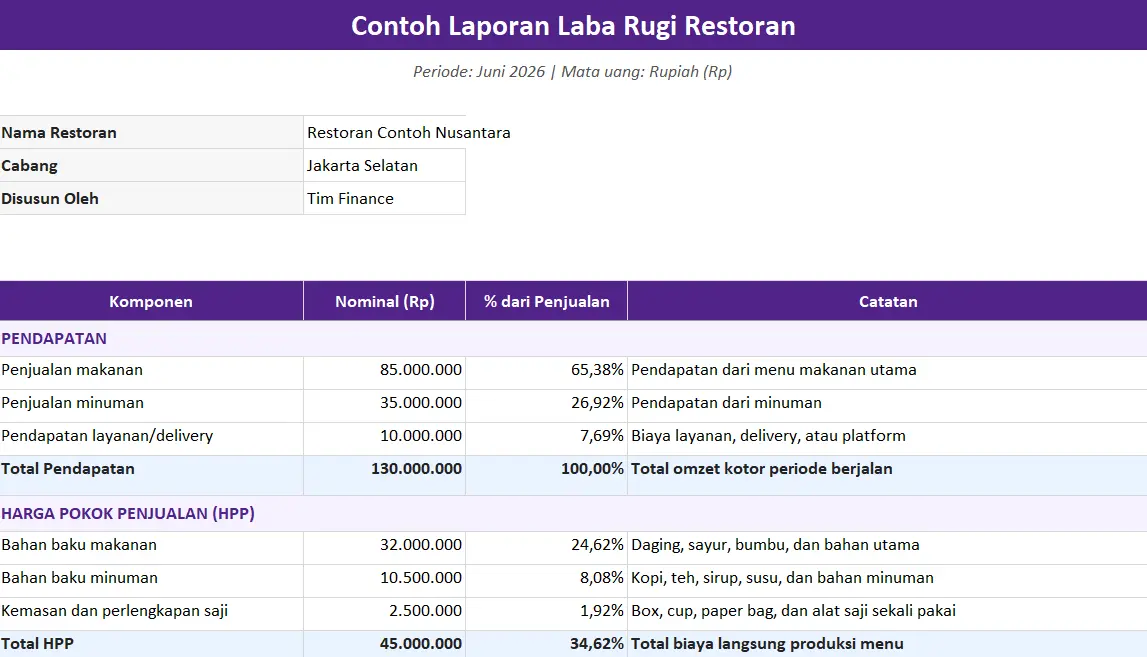The image size is (1147, 657).
Task: Click the 'Catatan' column header
Action: coord(887,301)
